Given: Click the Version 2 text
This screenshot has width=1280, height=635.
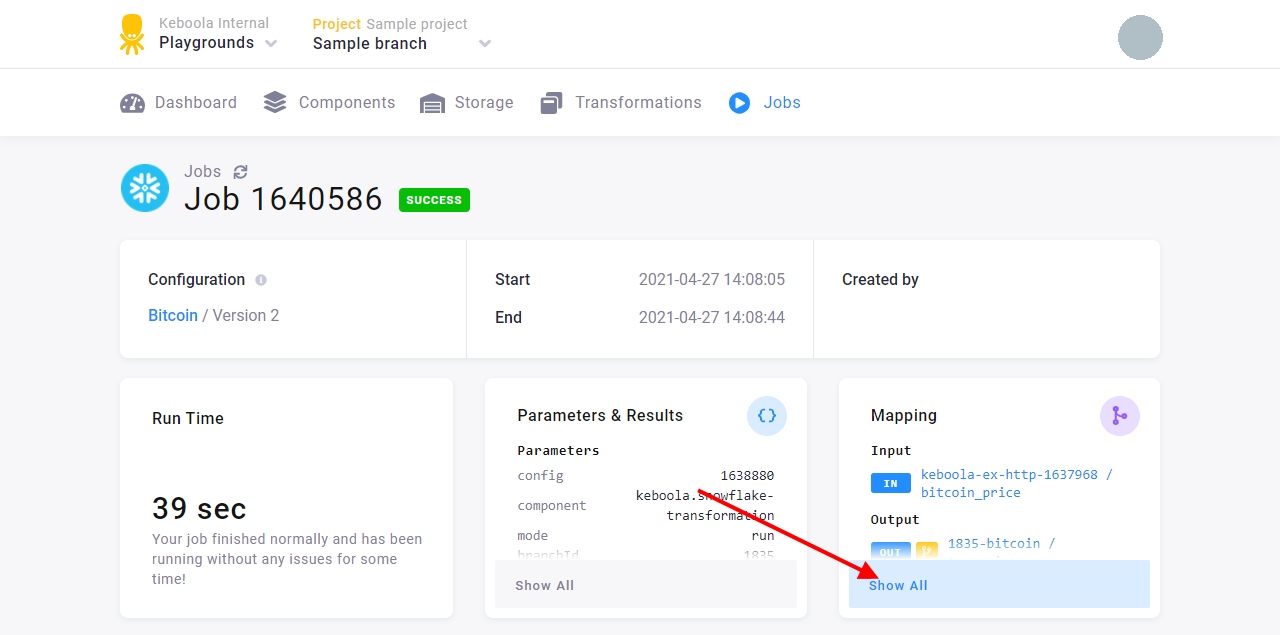Looking at the screenshot, I should [x=246, y=315].
